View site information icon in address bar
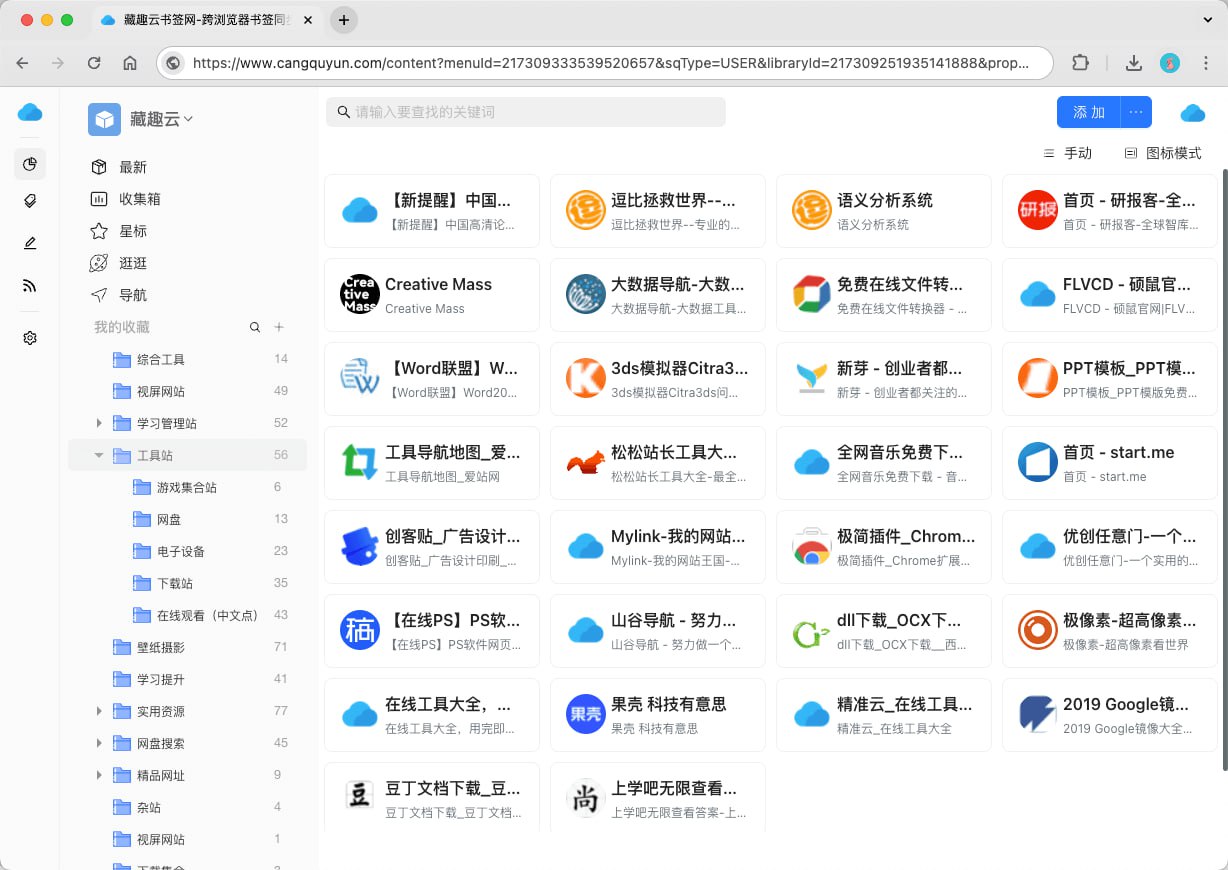 coord(174,63)
